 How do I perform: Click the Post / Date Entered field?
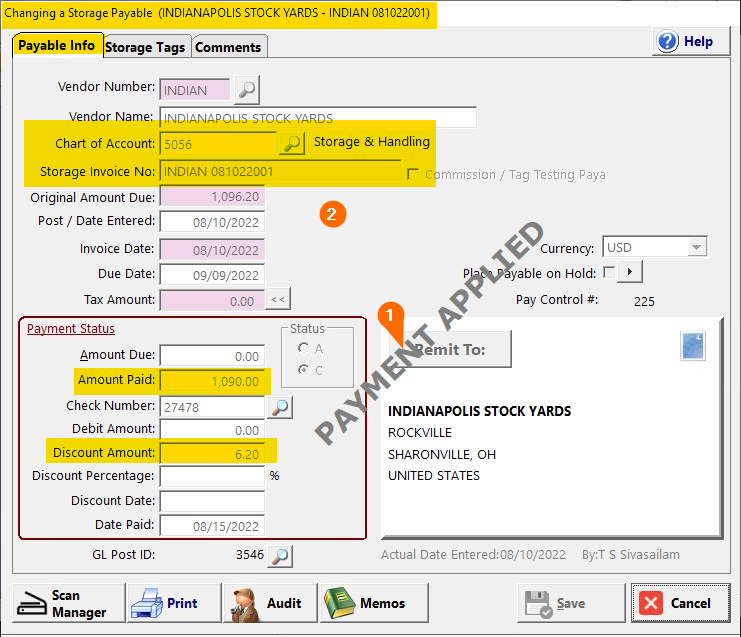tap(212, 222)
